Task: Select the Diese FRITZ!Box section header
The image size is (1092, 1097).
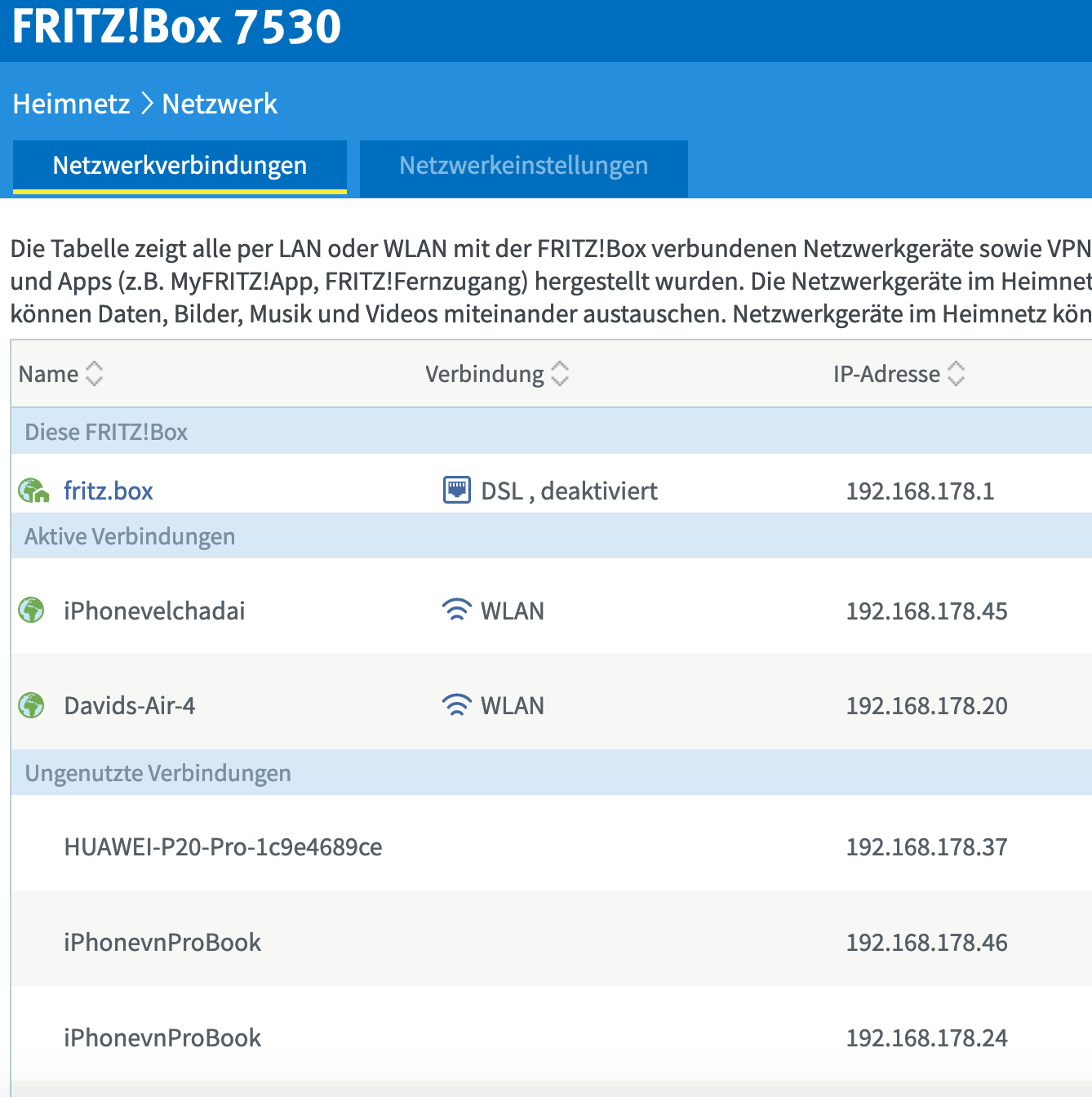Action: (104, 432)
